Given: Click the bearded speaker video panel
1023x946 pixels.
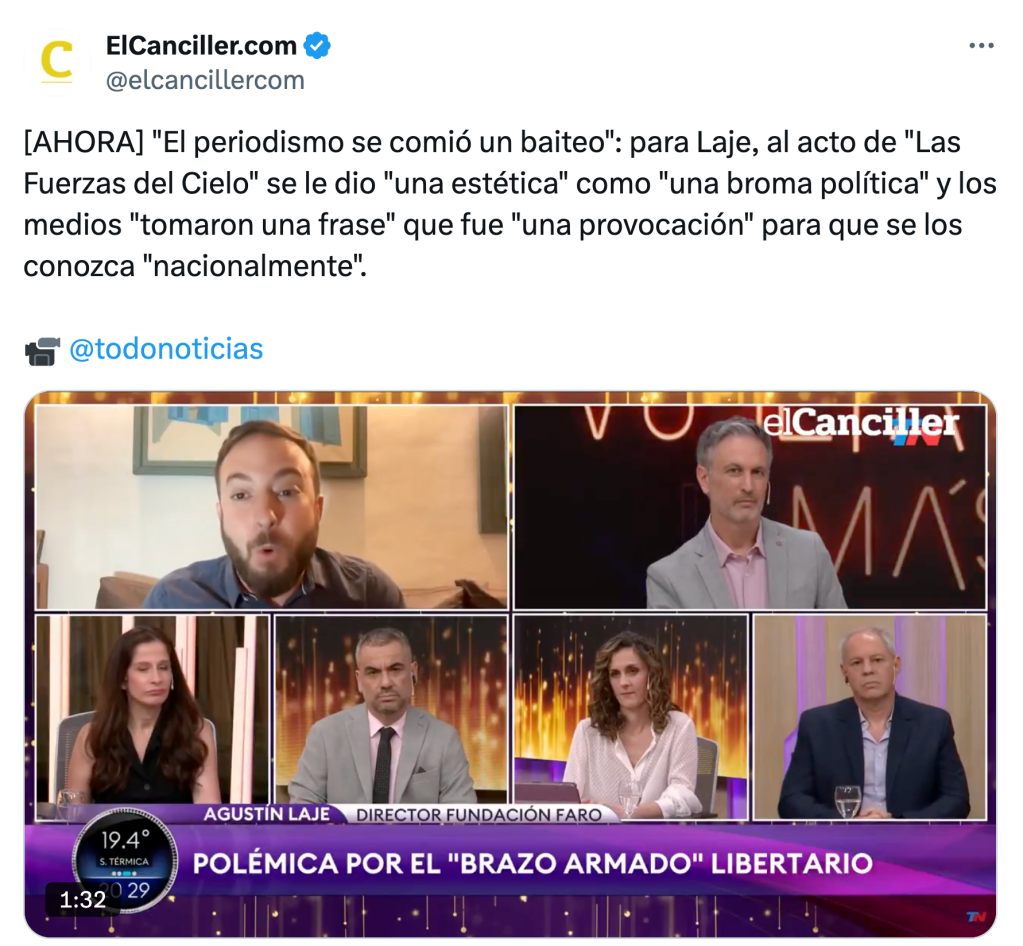Looking at the screenshot, I should point(271,508).
